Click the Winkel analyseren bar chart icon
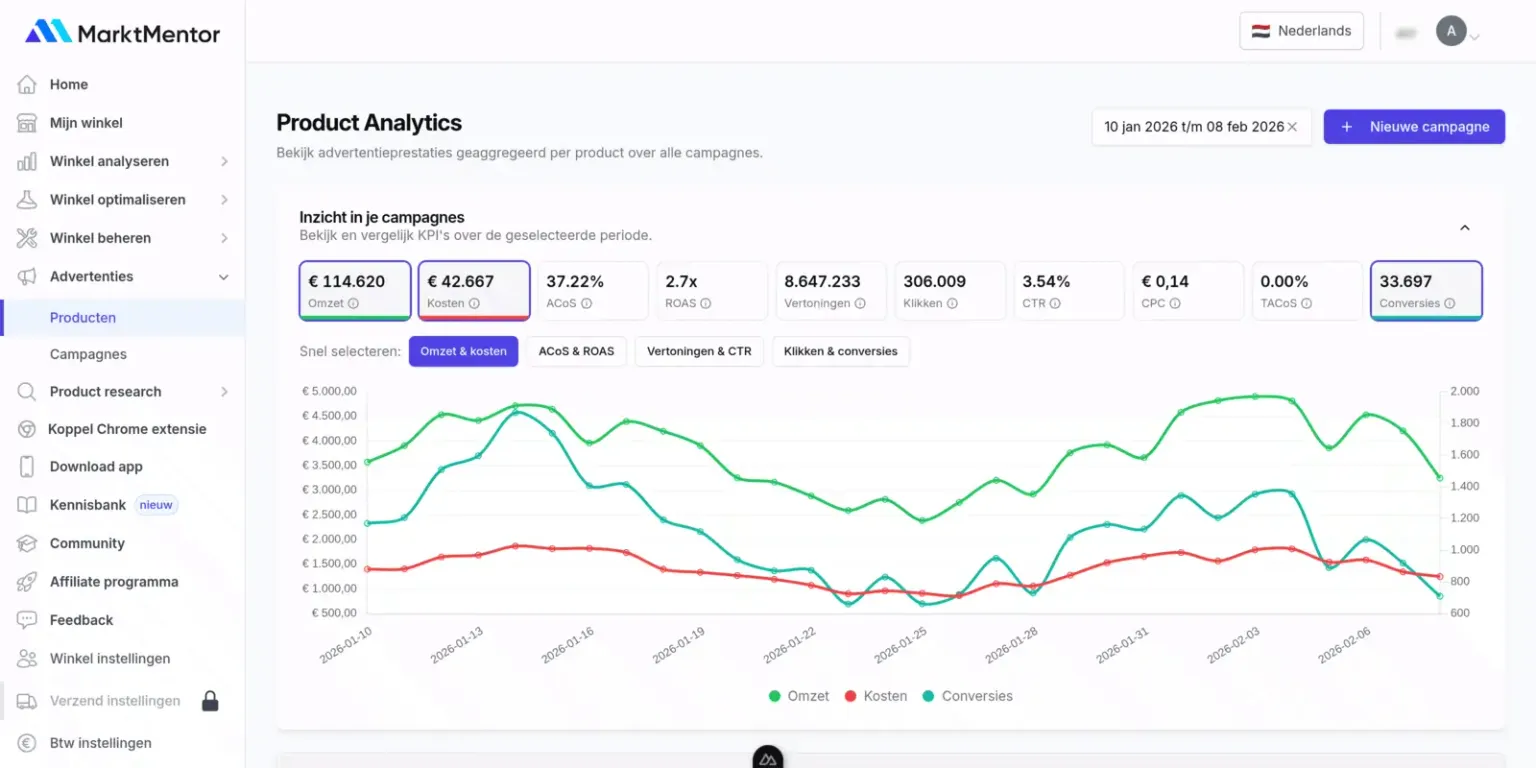 27,161
